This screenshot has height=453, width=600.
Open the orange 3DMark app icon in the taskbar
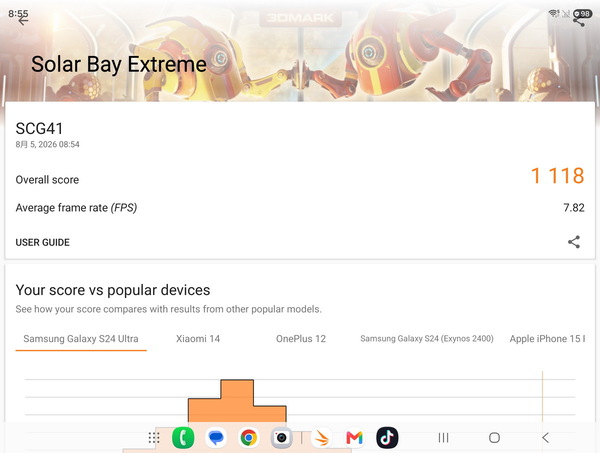click(321, 438)
